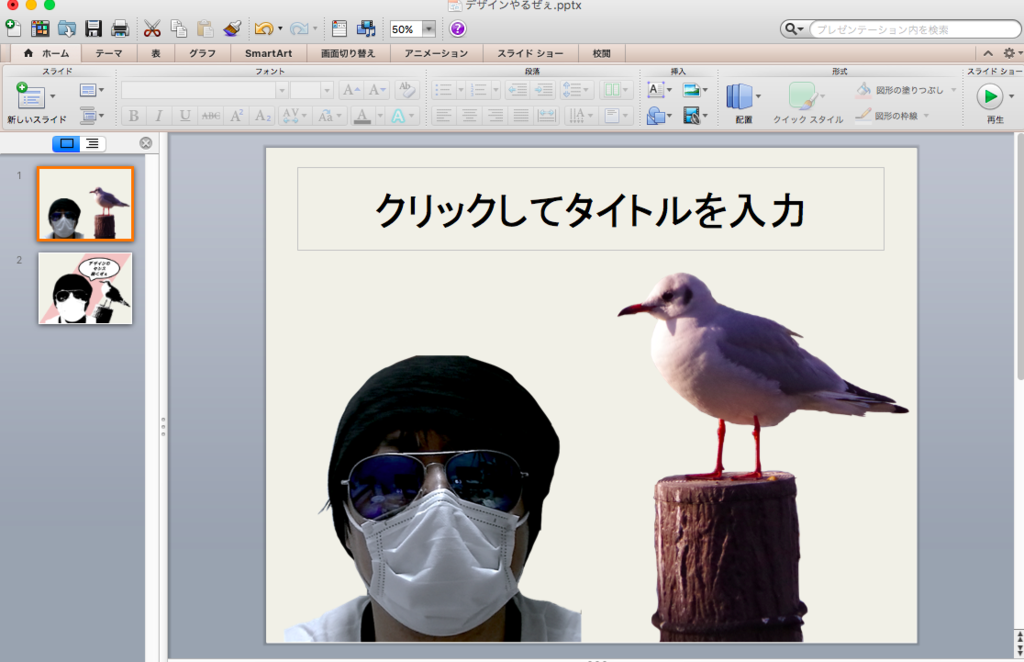Switch to the Themes (テーマ) tab
This screenshot has height=662, width=1024.
(108, 54)
